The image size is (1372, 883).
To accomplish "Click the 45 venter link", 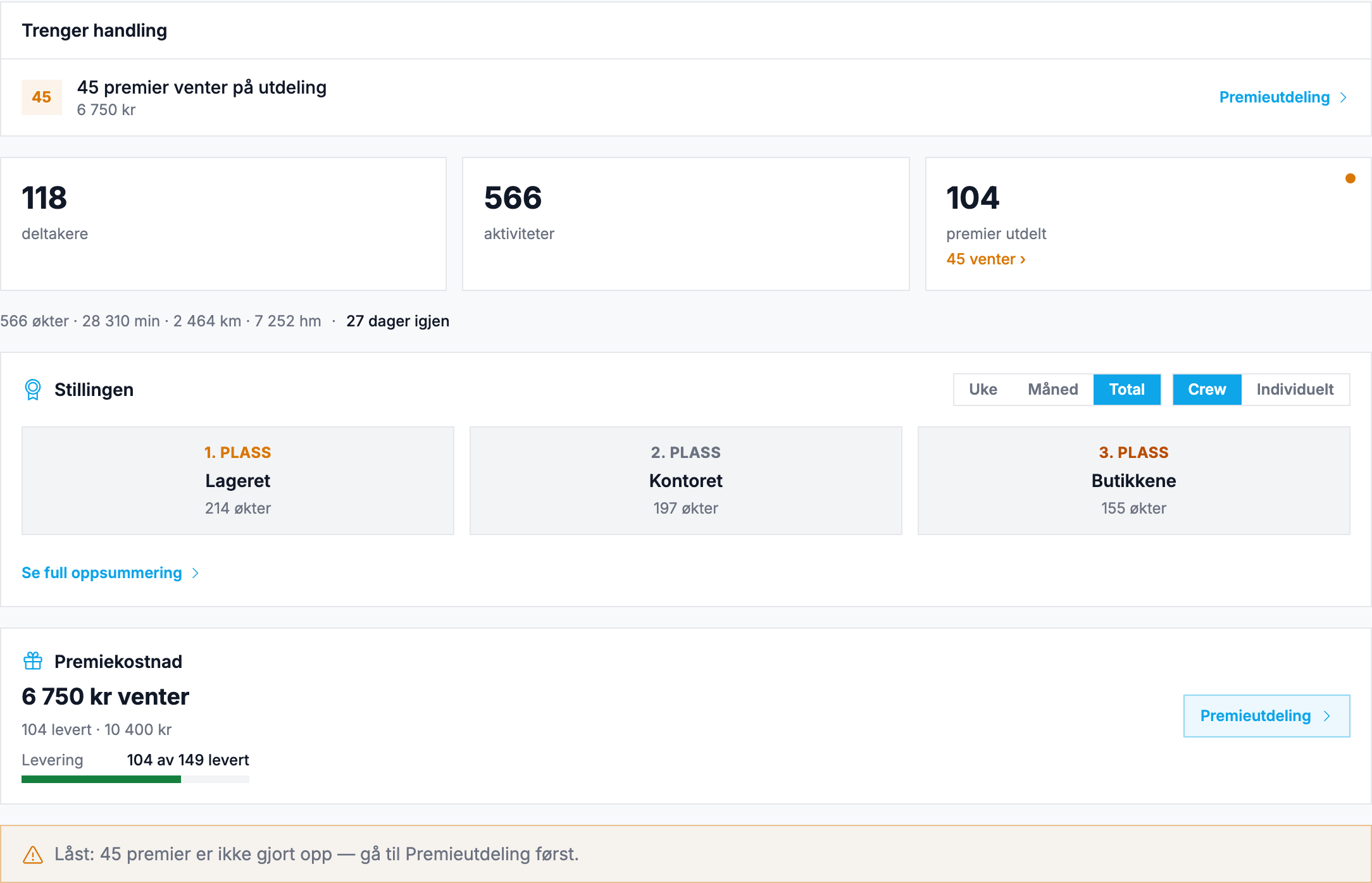I will click(x=986, y=259).
